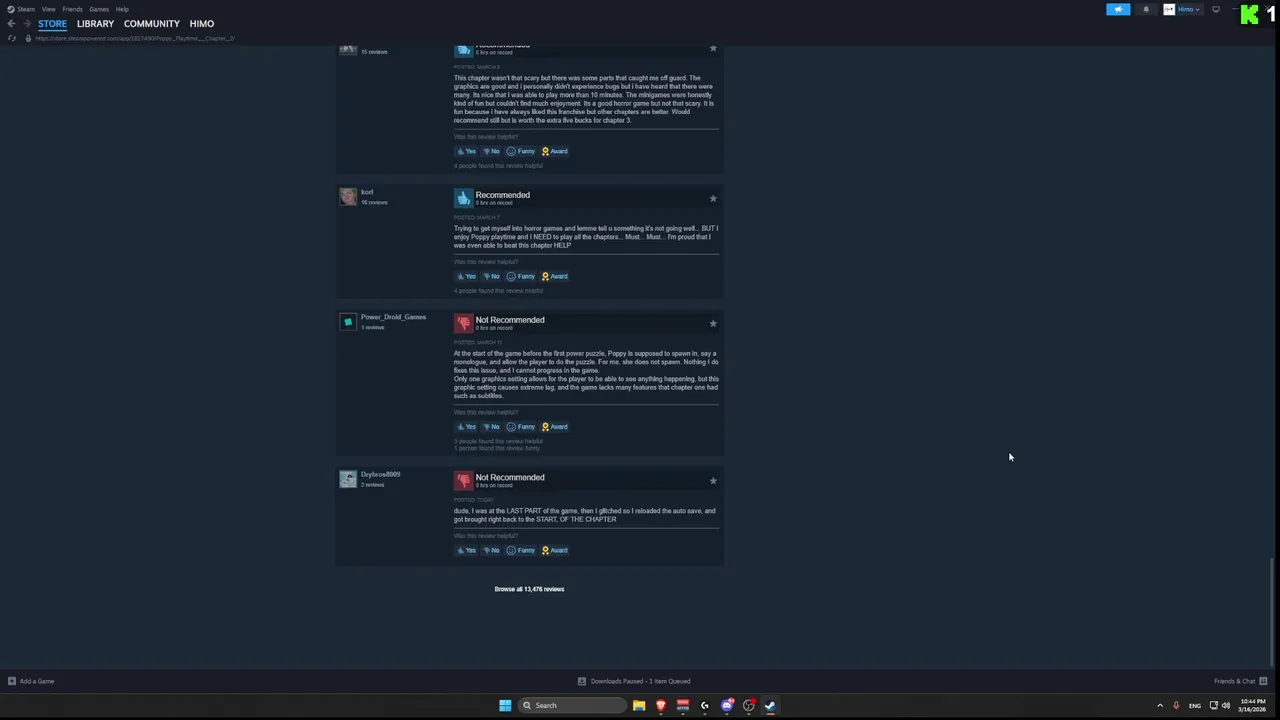
Task: Reload the store page with refresh icon
Action: click(x=12, y=38)
